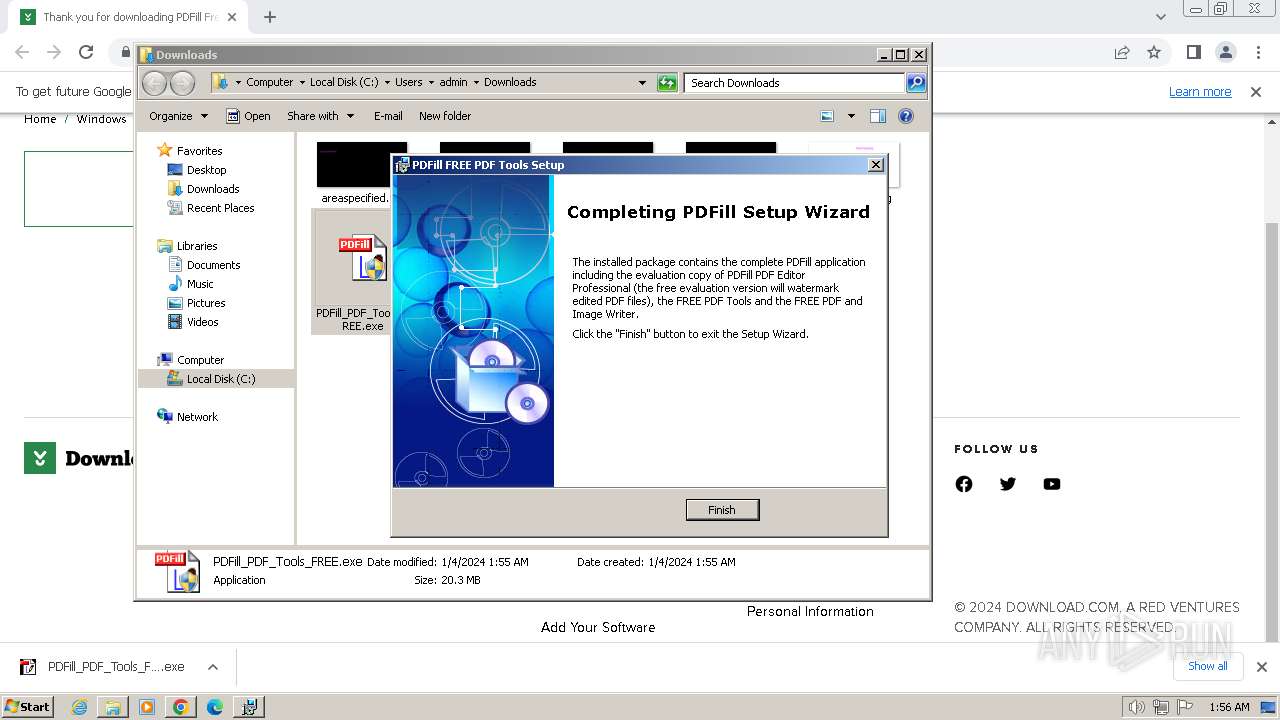Open Google Chrome taskbar icon
The image size is (1280, 720).
tap(180, 707)
